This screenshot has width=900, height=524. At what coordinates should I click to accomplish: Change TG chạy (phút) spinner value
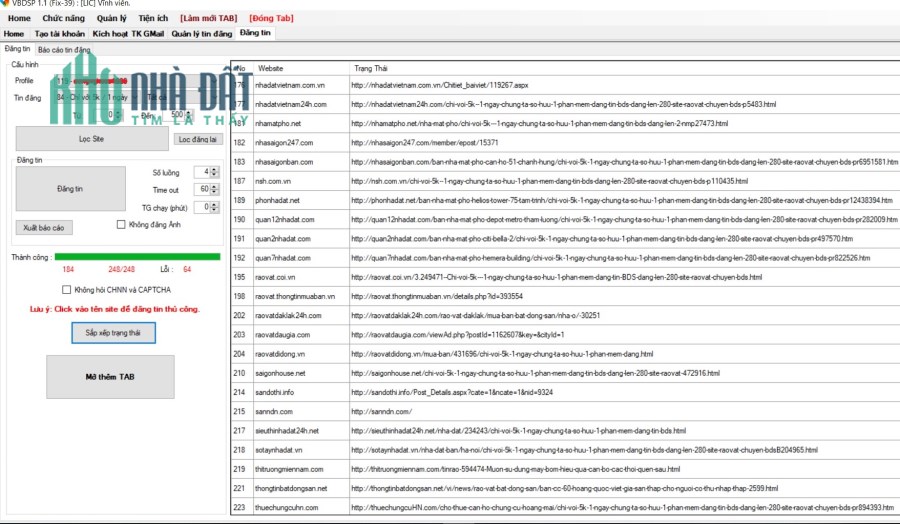pos(215,207)
